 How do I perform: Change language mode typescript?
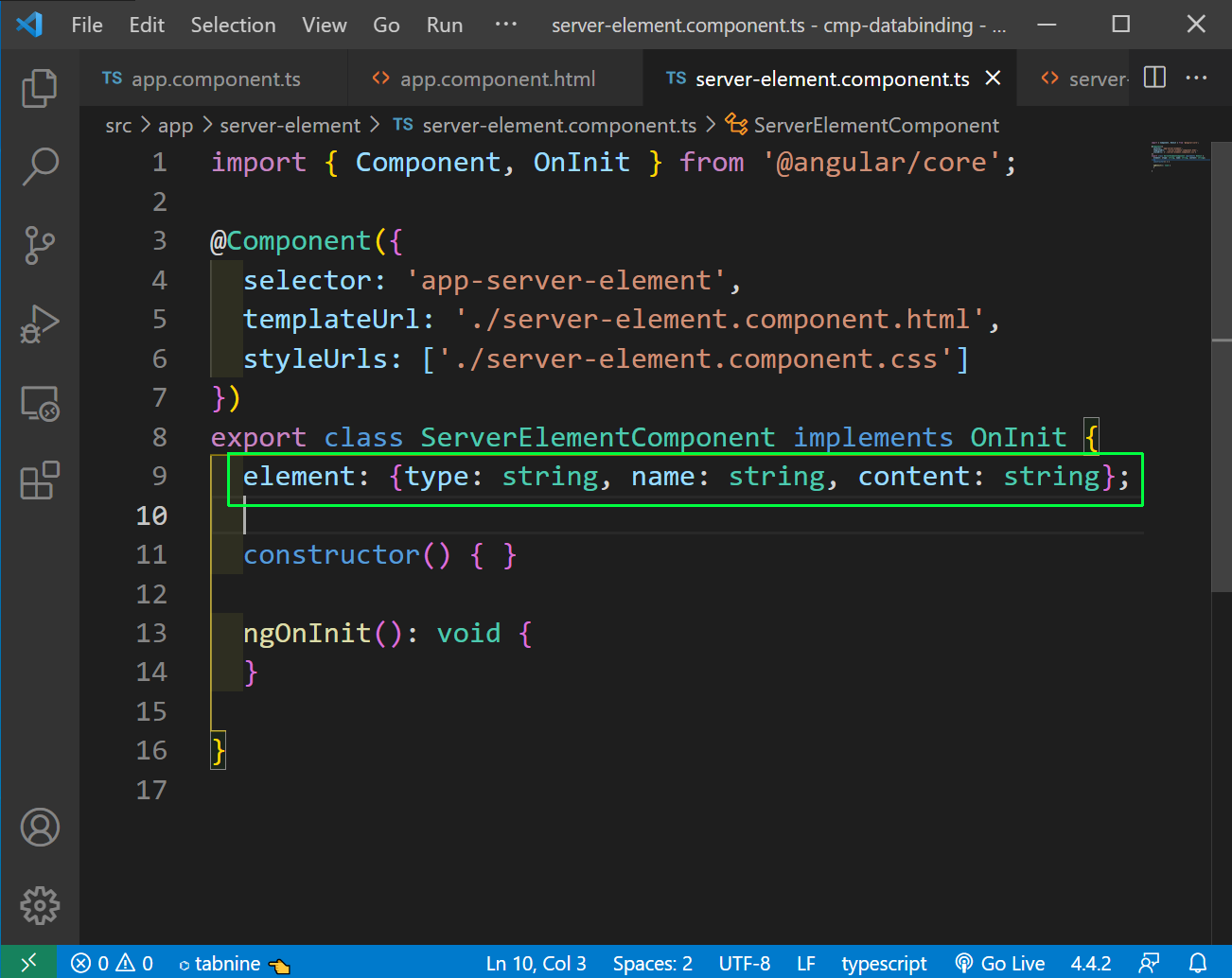click(884, 963)
